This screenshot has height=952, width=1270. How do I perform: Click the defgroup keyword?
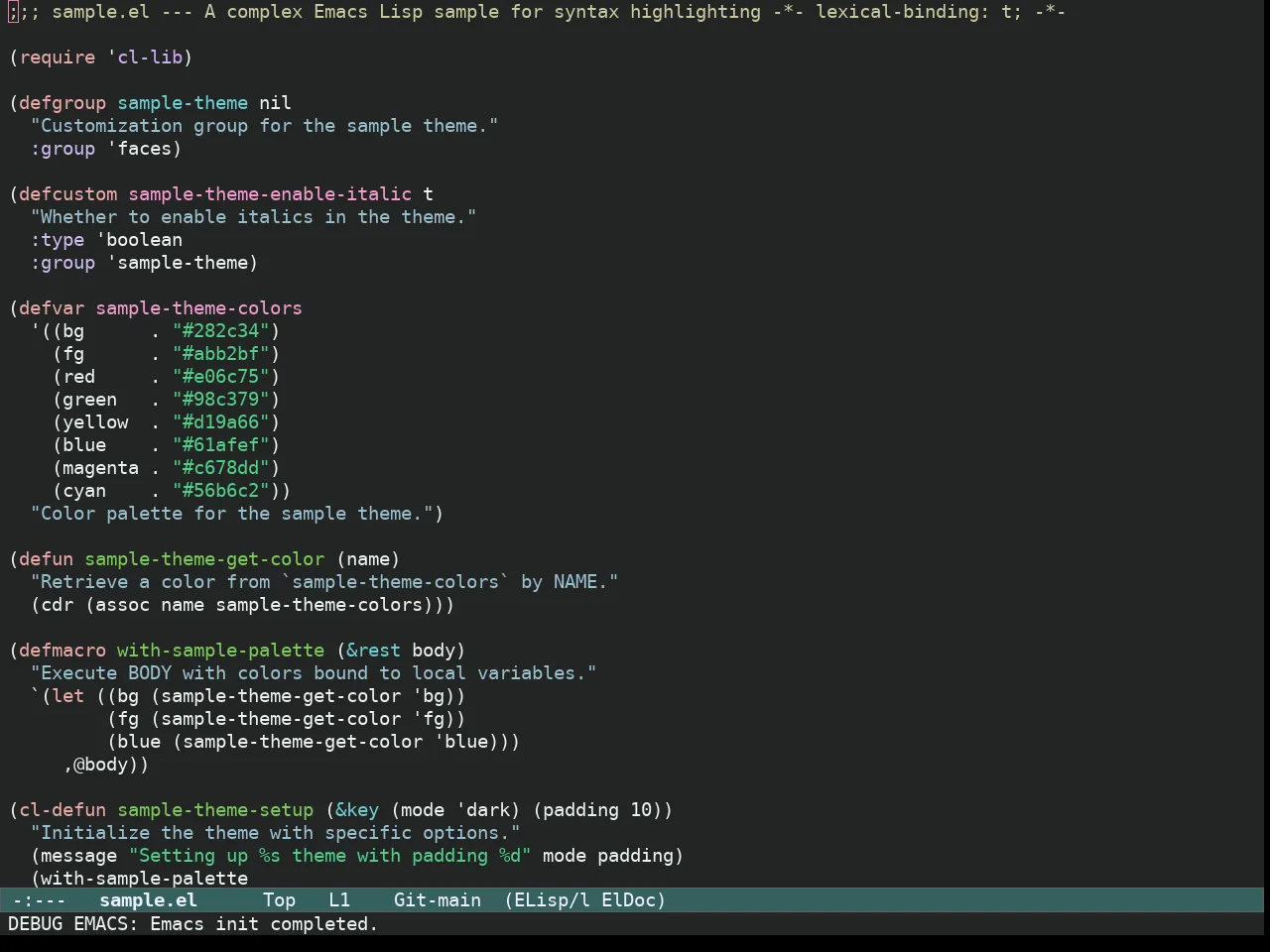(x=63, y=103)
